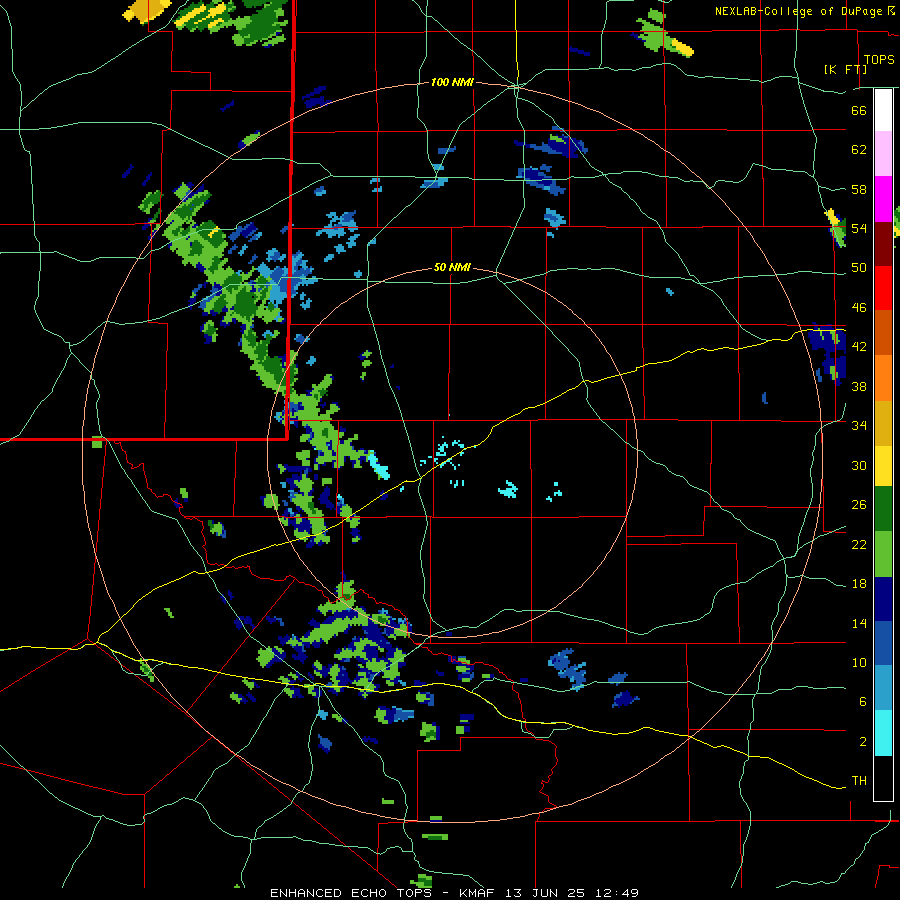Click the orange 38-42 kft legend swatch
This screenshot has width=900, height=900.
click(883, 378)
